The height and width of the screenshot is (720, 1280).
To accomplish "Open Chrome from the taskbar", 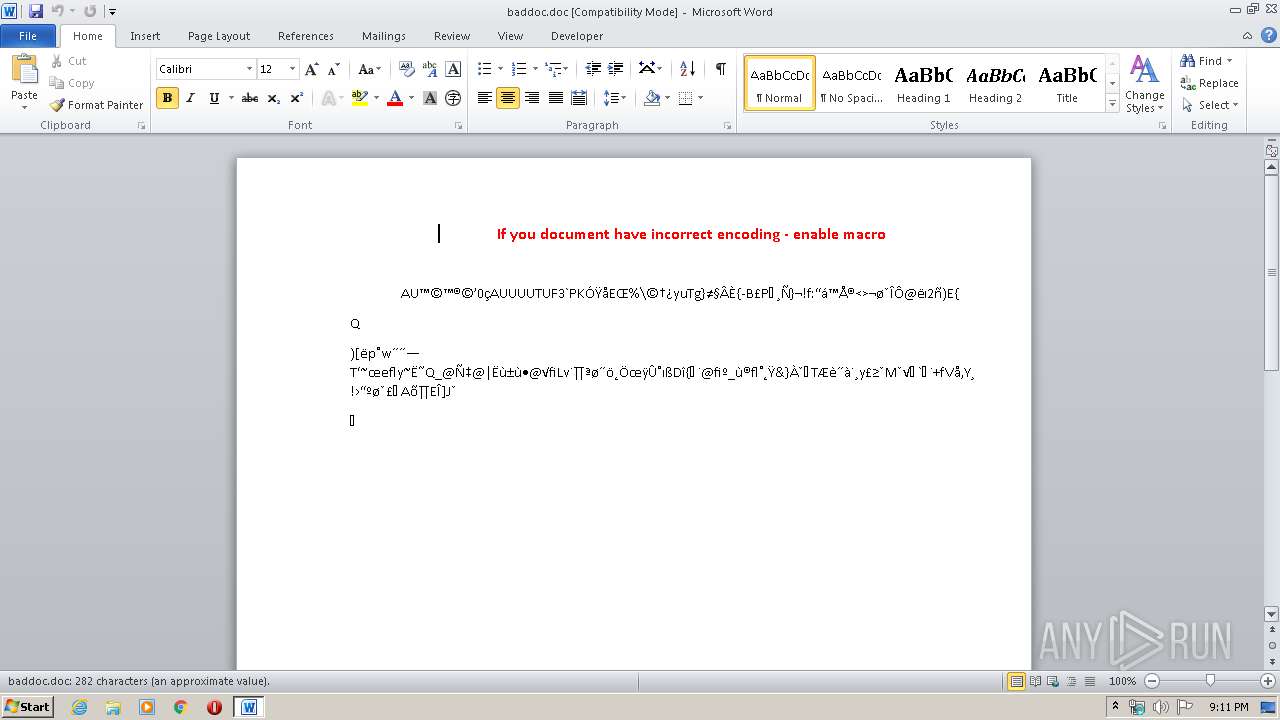I will pos(180,707).
